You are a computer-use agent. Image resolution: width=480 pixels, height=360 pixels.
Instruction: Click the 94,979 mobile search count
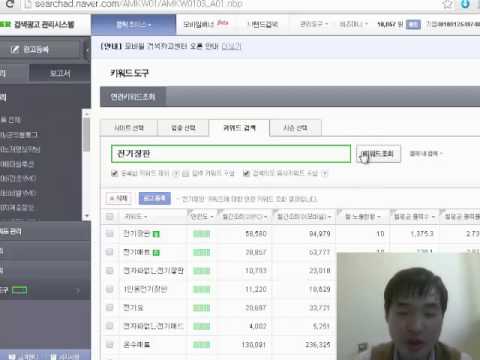coord(320,234)
